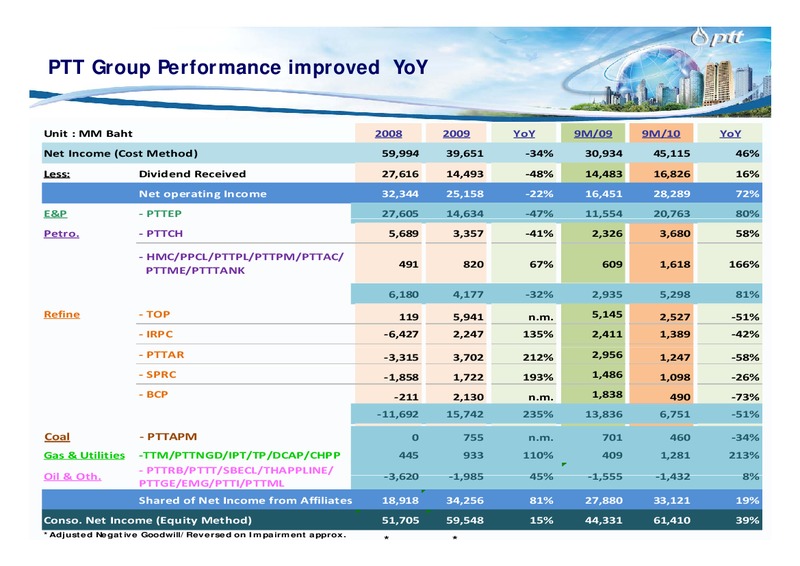Click the 39% Conso. Net Income YoY
Viewport: 800px width, 566px height.
click(747, 521)
